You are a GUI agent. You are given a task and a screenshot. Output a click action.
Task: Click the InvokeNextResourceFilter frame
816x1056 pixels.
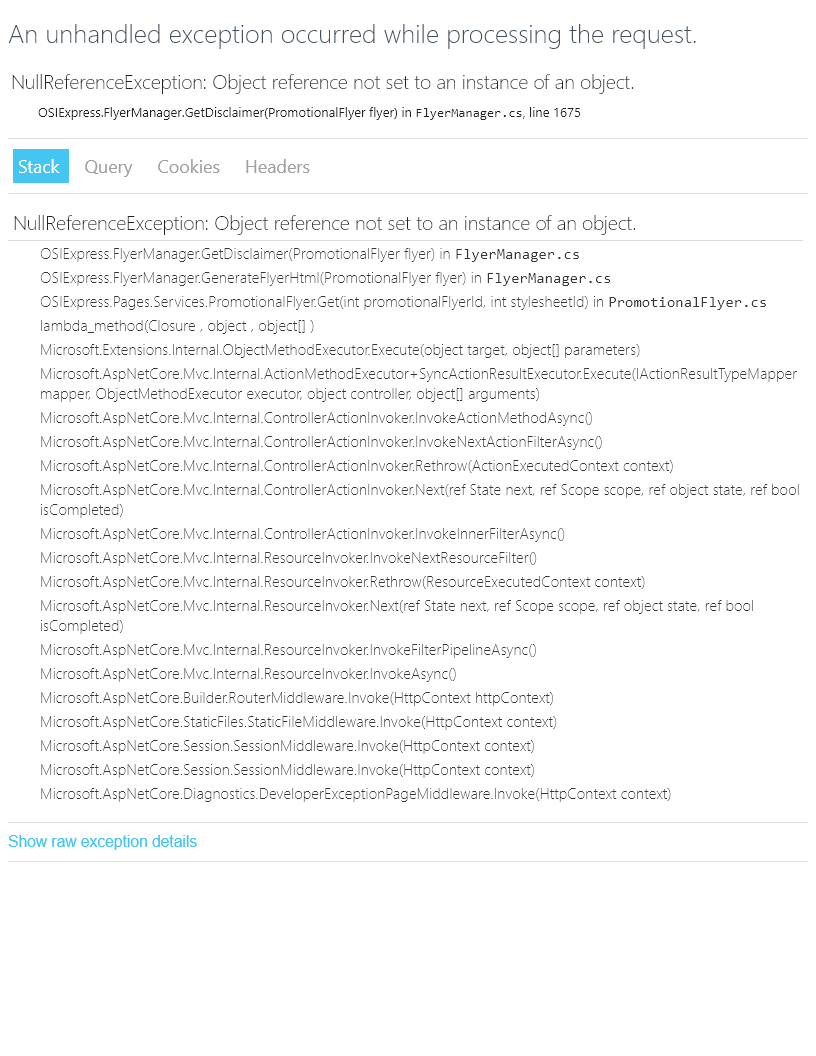coord(288,558)
